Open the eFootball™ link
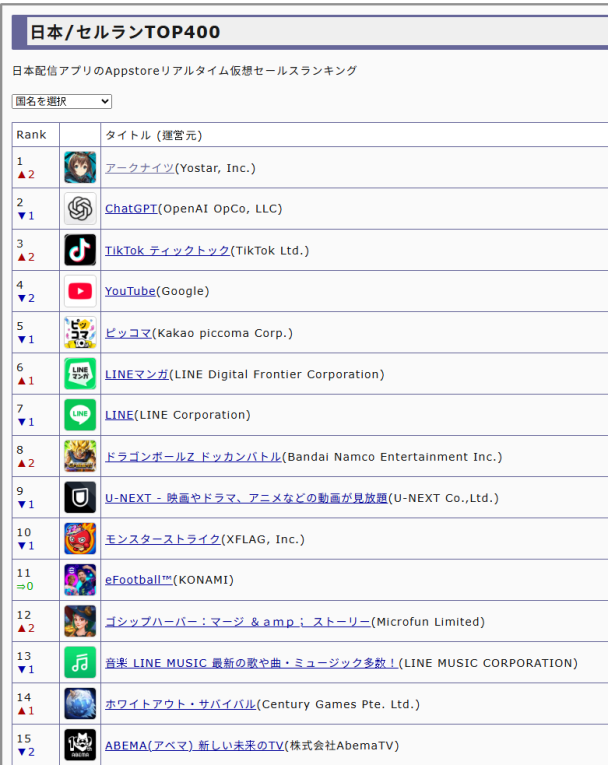 point(139,580)
